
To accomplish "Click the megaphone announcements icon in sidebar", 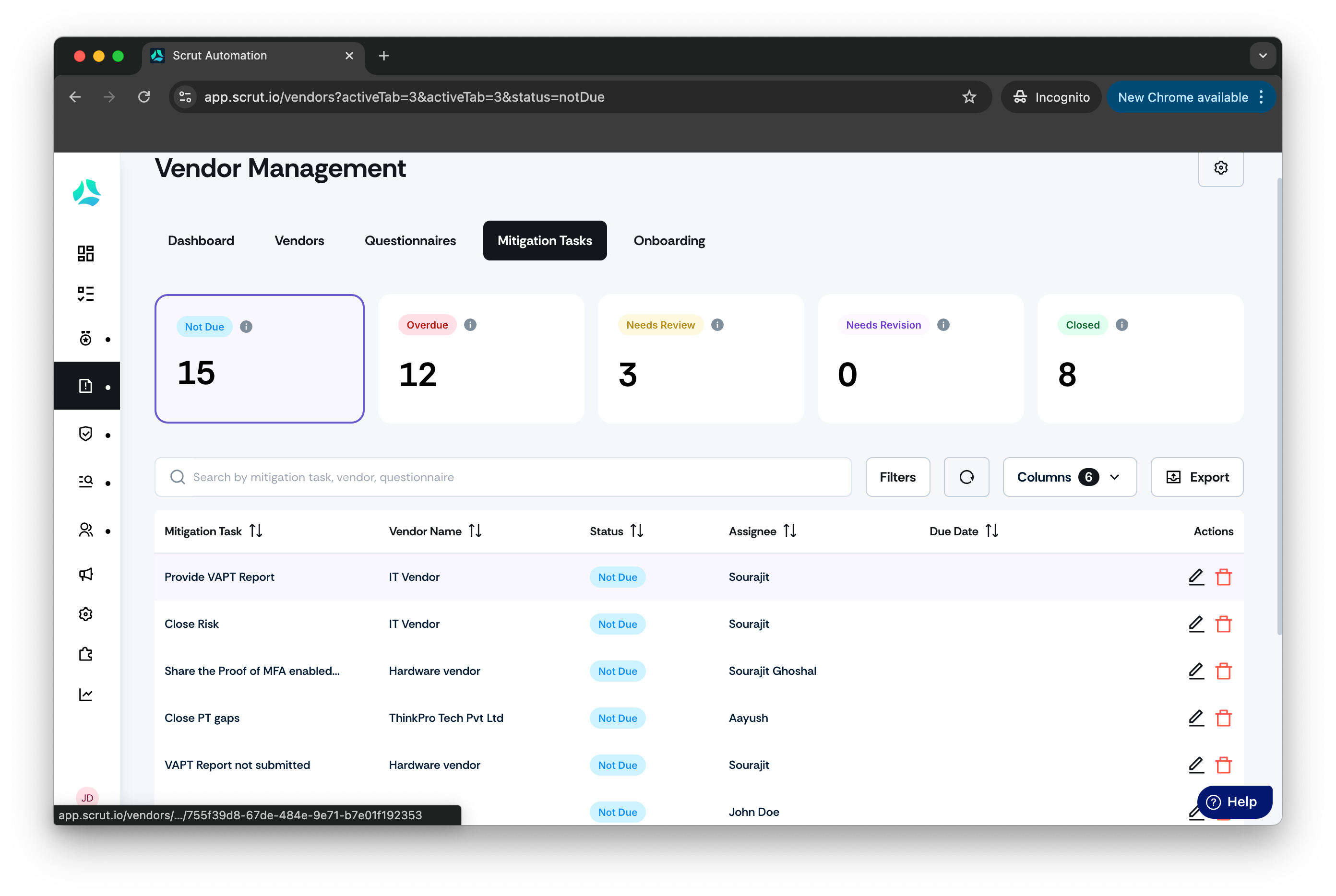I will (x=86, y=574).
